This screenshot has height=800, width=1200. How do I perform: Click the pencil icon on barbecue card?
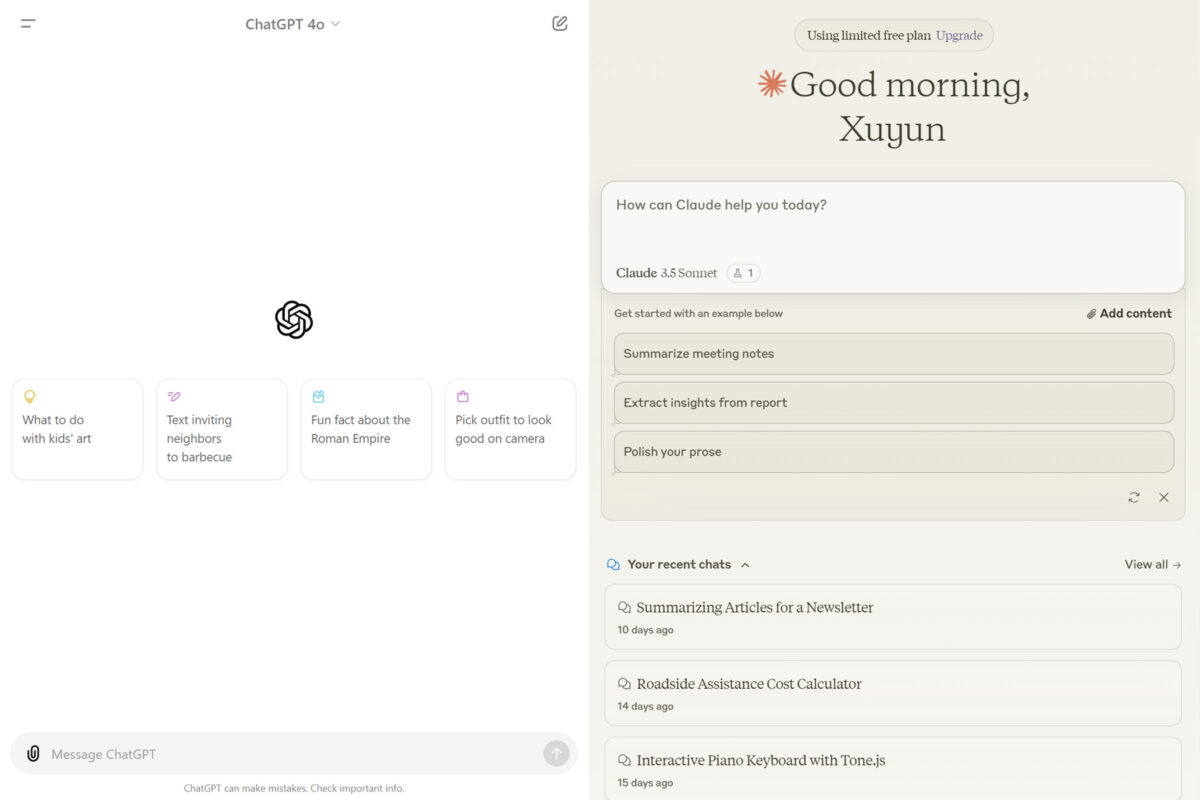point(174,396)
